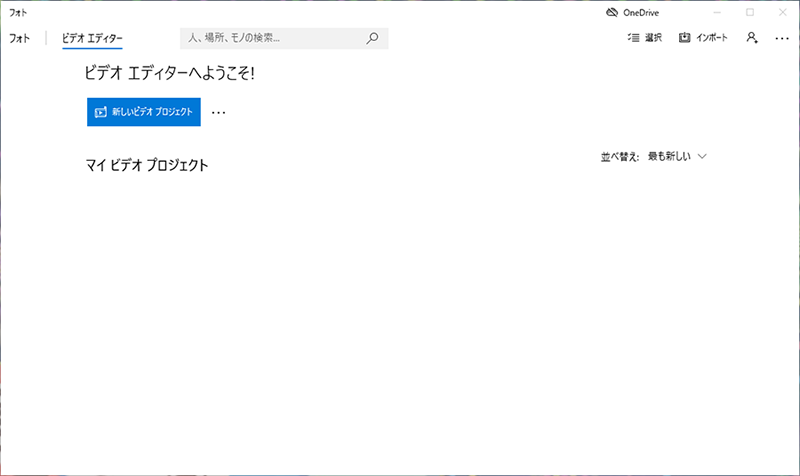Focus the 人、場所、モノの検索 search box
This screenshot has height=476, width=800.
click(x=284, y=38)
